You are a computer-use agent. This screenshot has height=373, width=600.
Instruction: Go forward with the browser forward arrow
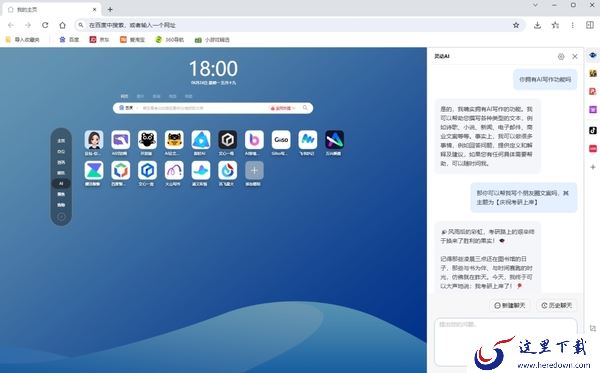(28, 25)
